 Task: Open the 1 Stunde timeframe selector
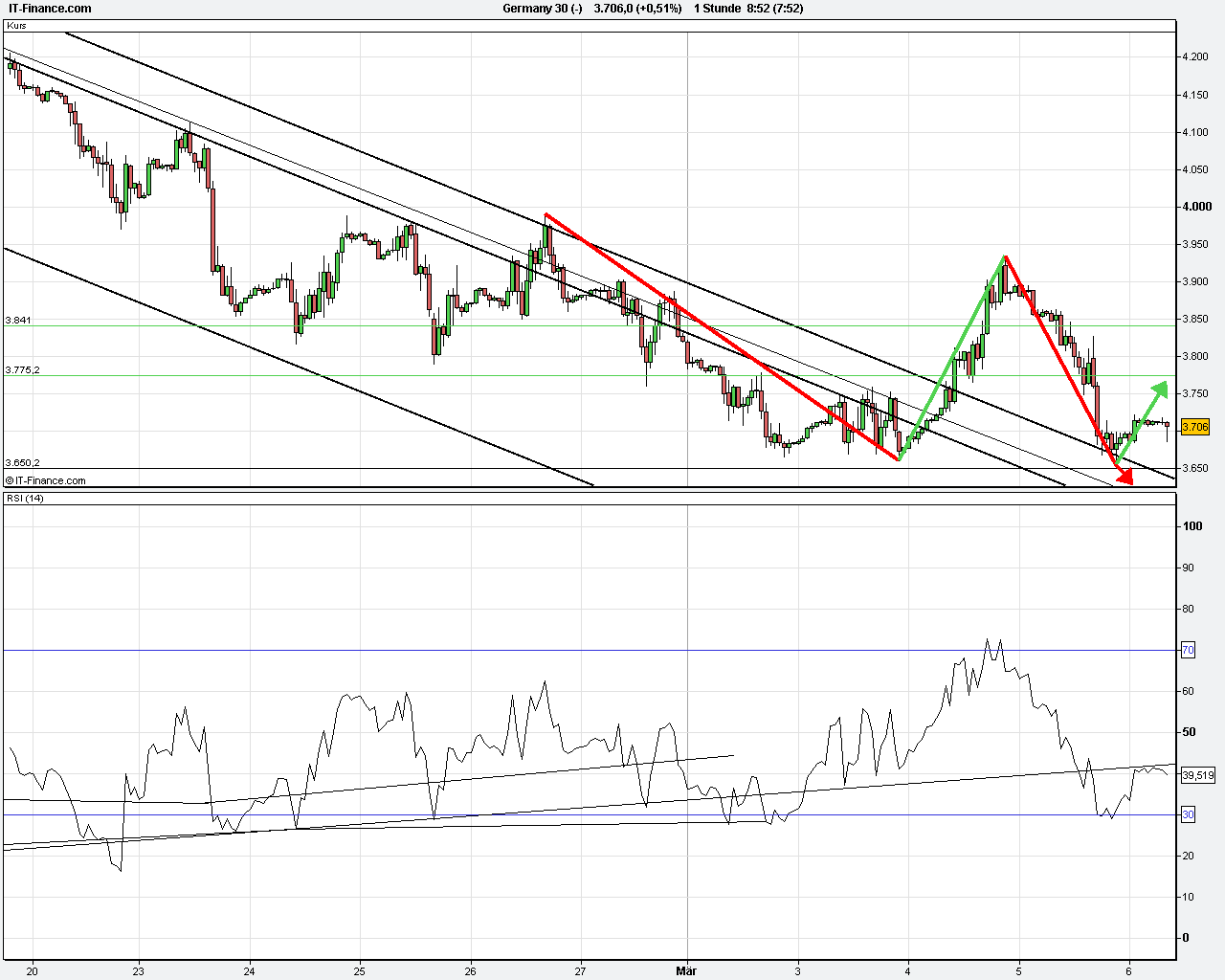click(720, 9)
